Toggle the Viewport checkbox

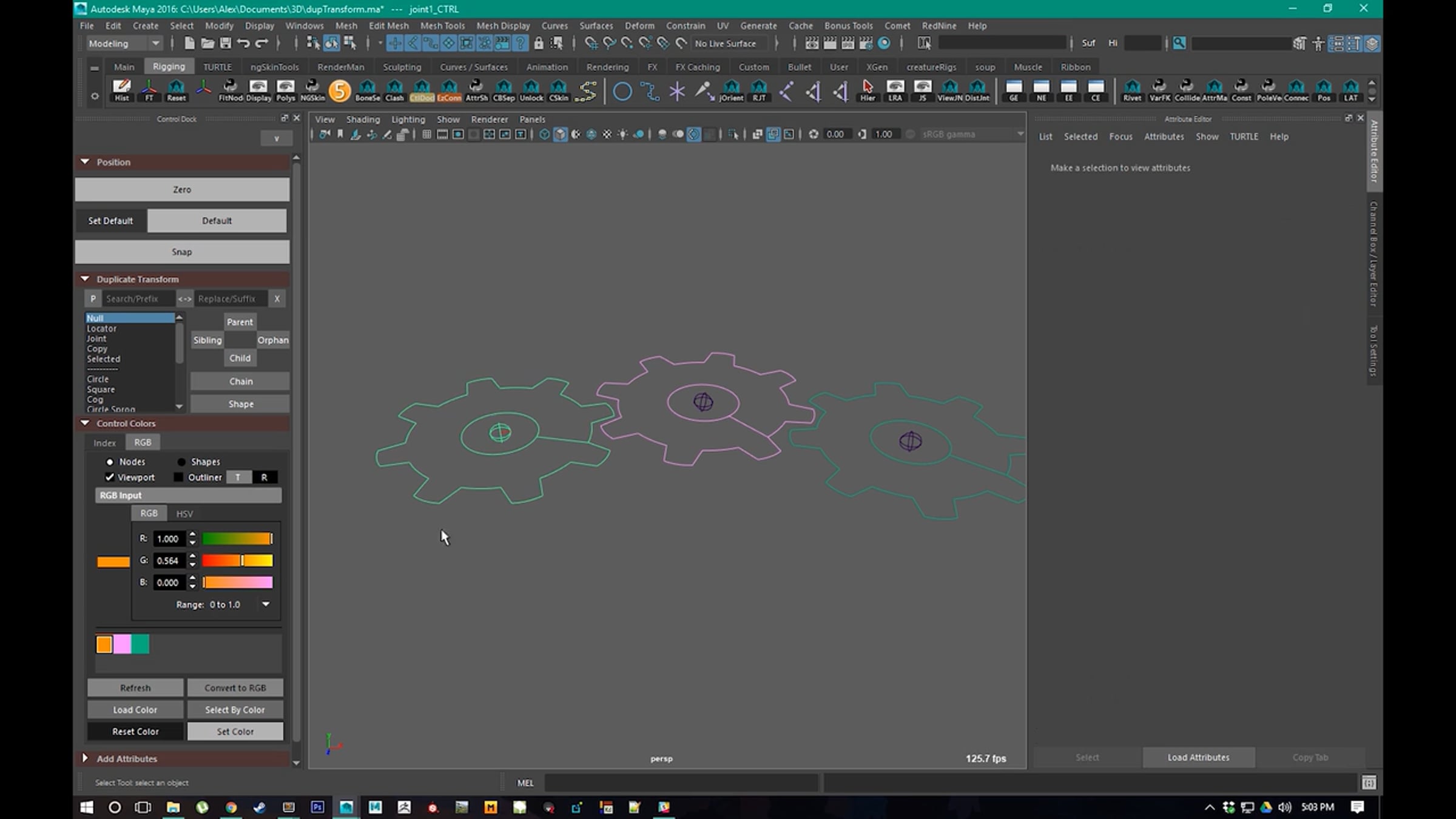110,477
